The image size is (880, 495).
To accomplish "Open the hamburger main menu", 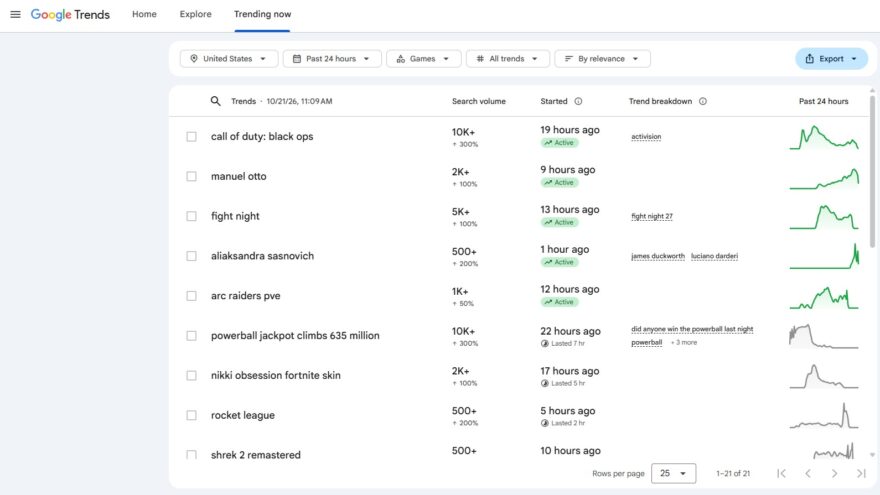I will 15,14.
